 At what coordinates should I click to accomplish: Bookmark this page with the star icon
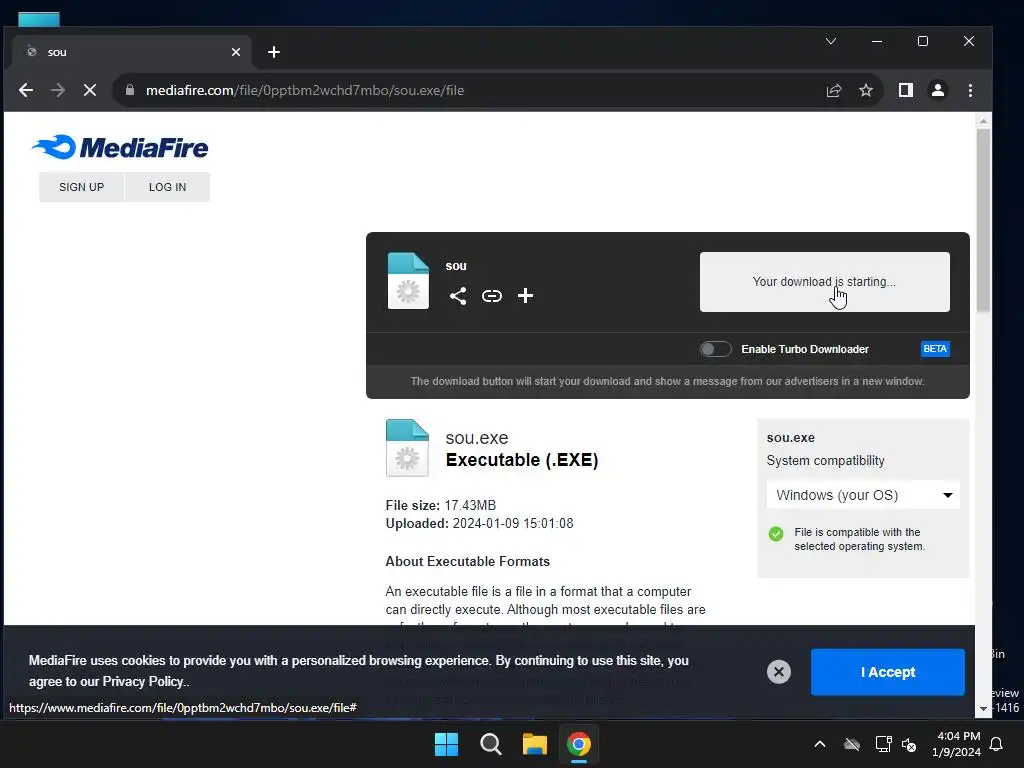click(866, 90)
